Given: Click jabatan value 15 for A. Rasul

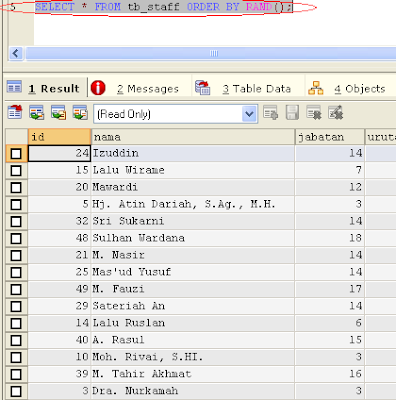Looking at the screenshot, I should click(330, 340).
